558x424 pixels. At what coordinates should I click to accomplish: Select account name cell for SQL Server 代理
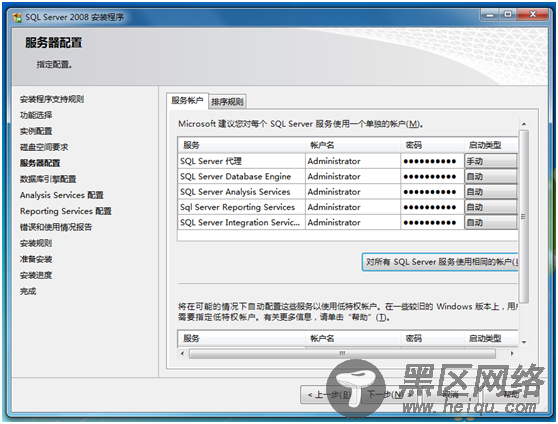[353, 161]
